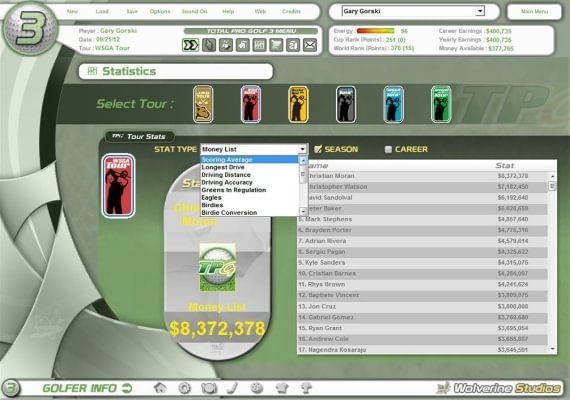Click the large golf ball 3 logo

click(31, 29)
